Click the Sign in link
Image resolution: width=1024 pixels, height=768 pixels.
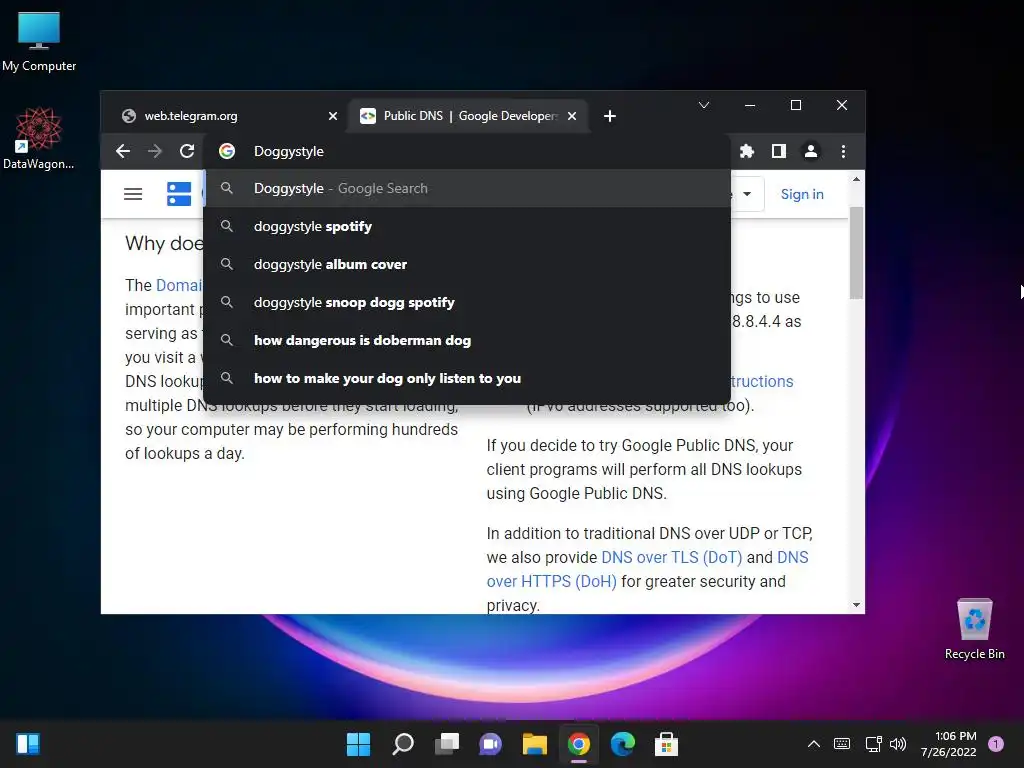(802, 194)
